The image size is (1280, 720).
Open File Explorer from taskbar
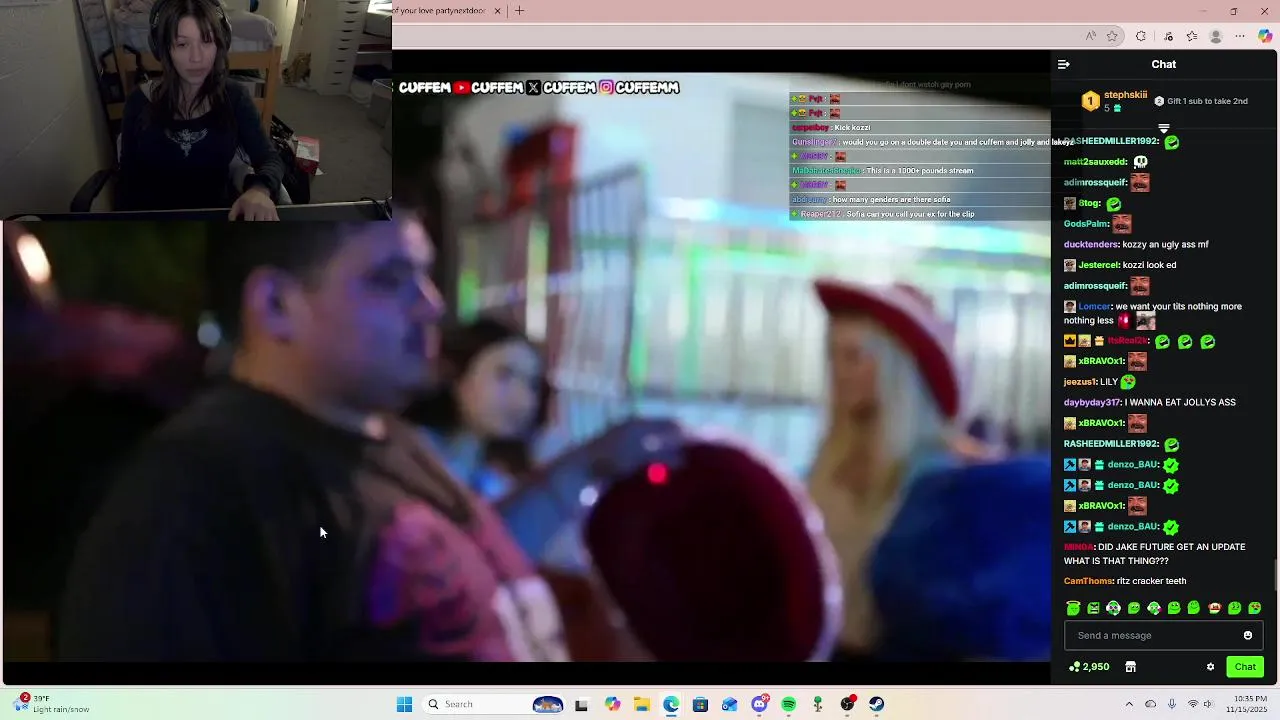click(x=641, y=704)
